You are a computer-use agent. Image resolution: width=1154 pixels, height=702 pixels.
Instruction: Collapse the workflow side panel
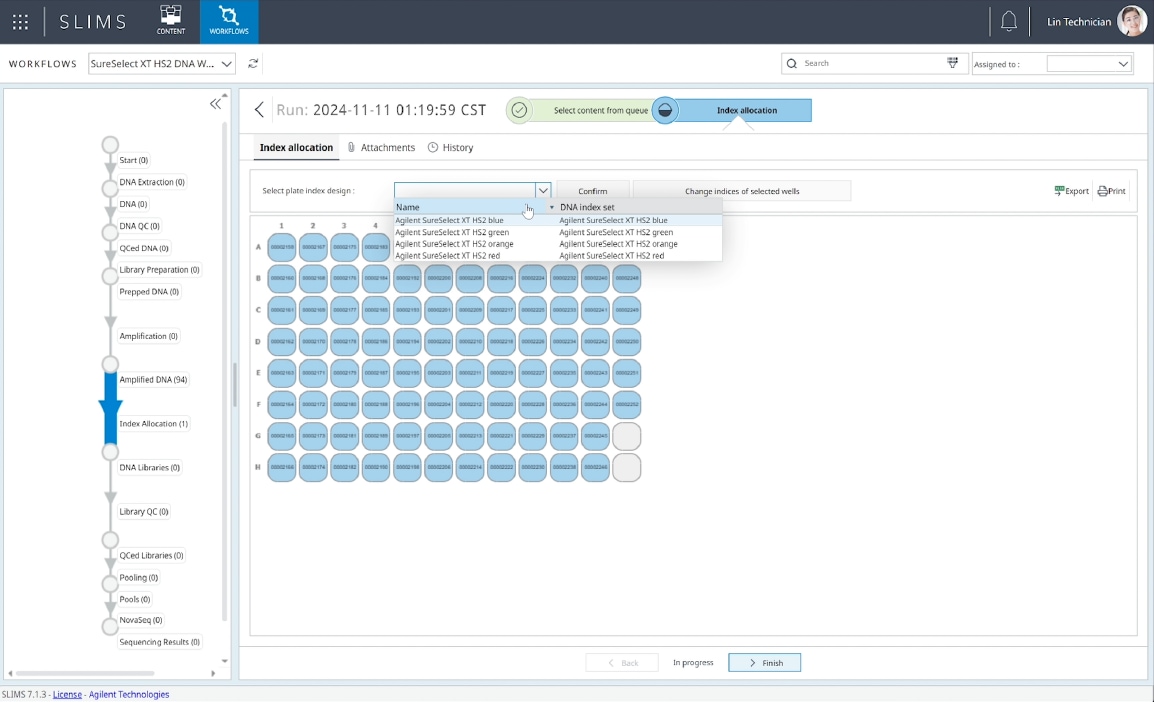pyautogui.click(x=215, y=104)
